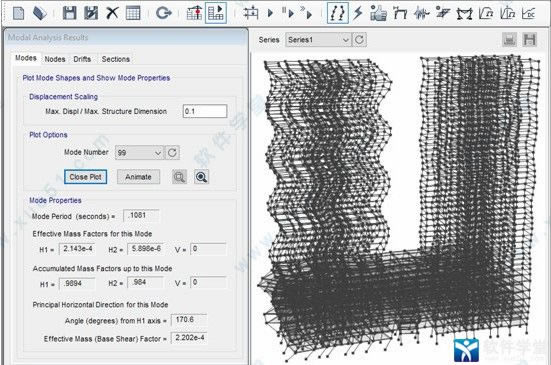
Task: Click the save floppy disk icon
Action: tap(69, 13)
